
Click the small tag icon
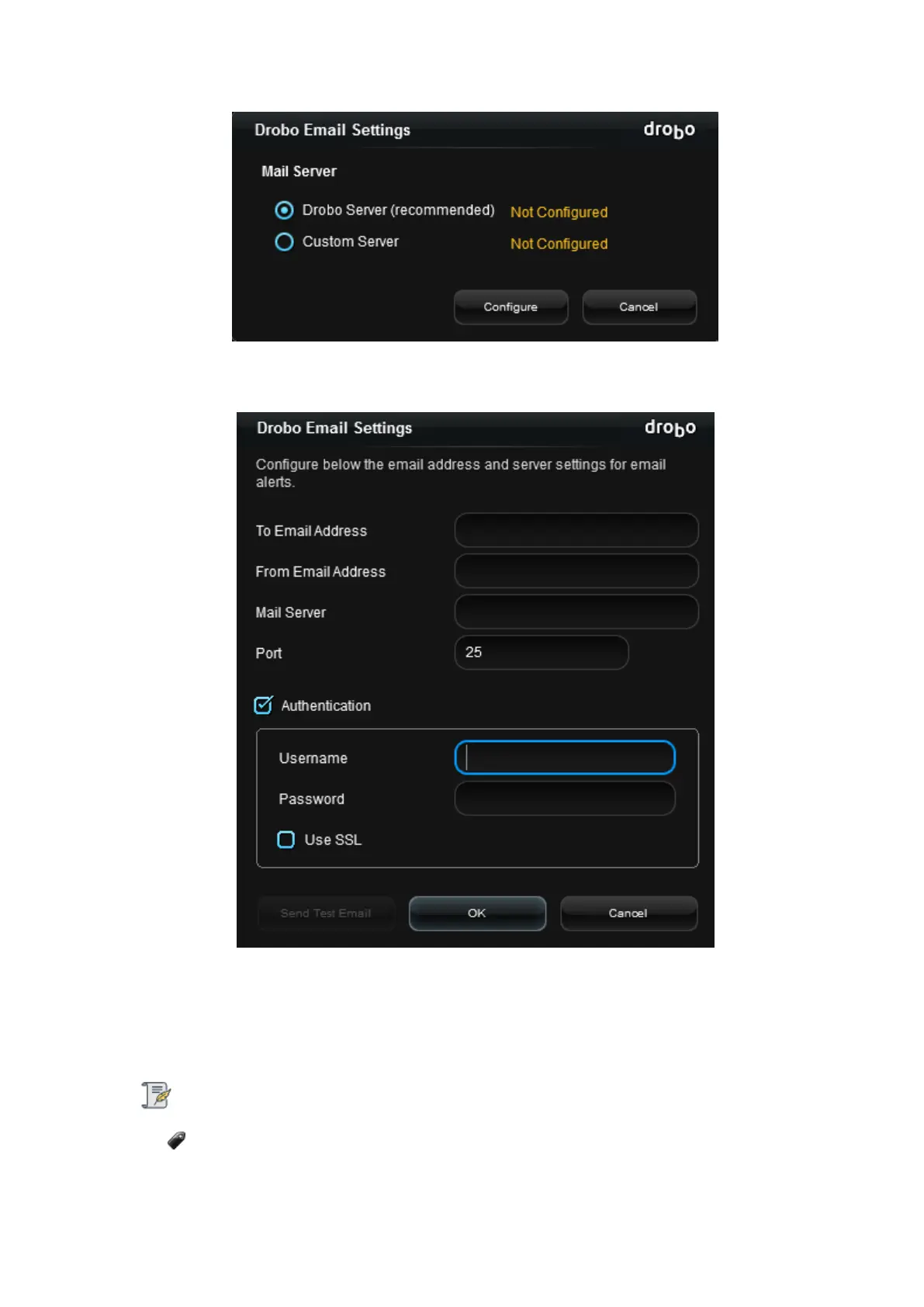pyautogui.click(x=177, y=1140)
